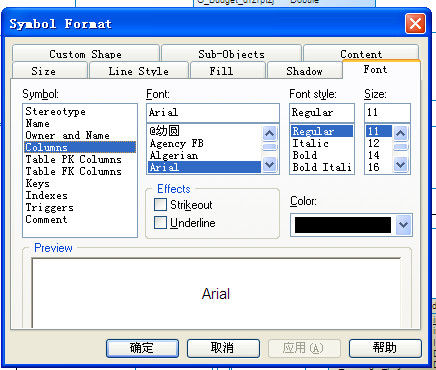The height and width of the screenshot is (370, 436).
Task: Select Stereotype in Symbol list
Action: click(x=80, y=111)
